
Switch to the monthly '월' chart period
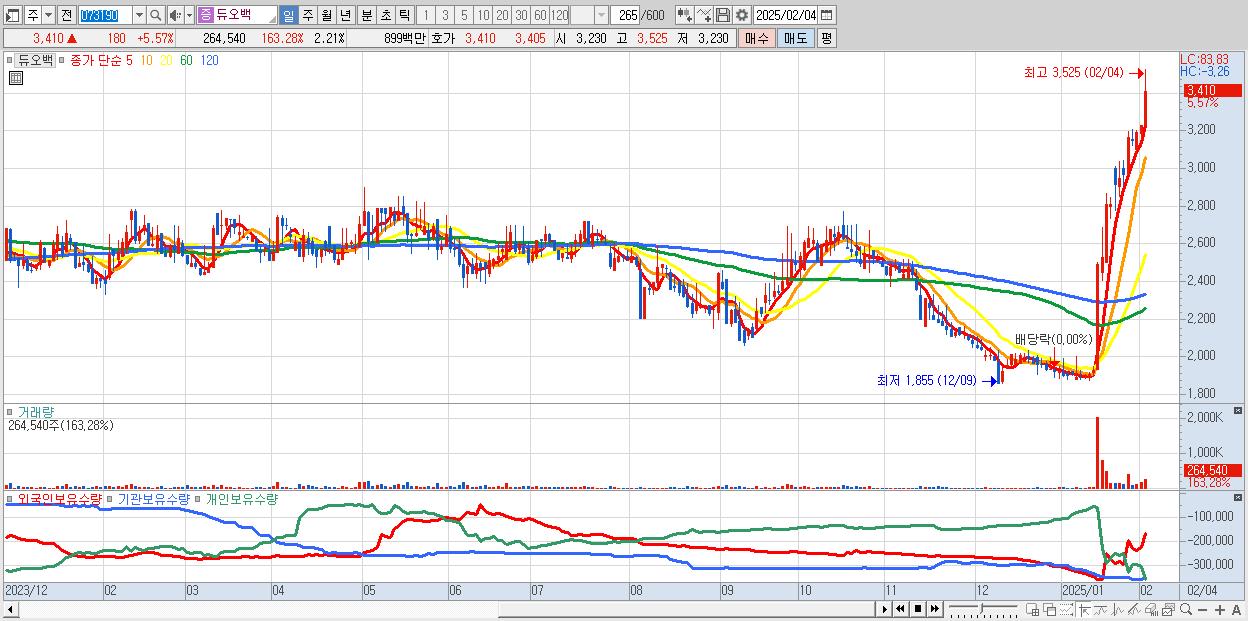tap(326, 15)
